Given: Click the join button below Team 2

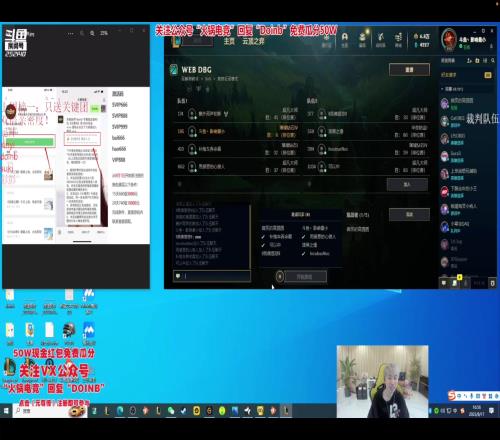Looking at the screenshot, I should [x=407, y=184].
